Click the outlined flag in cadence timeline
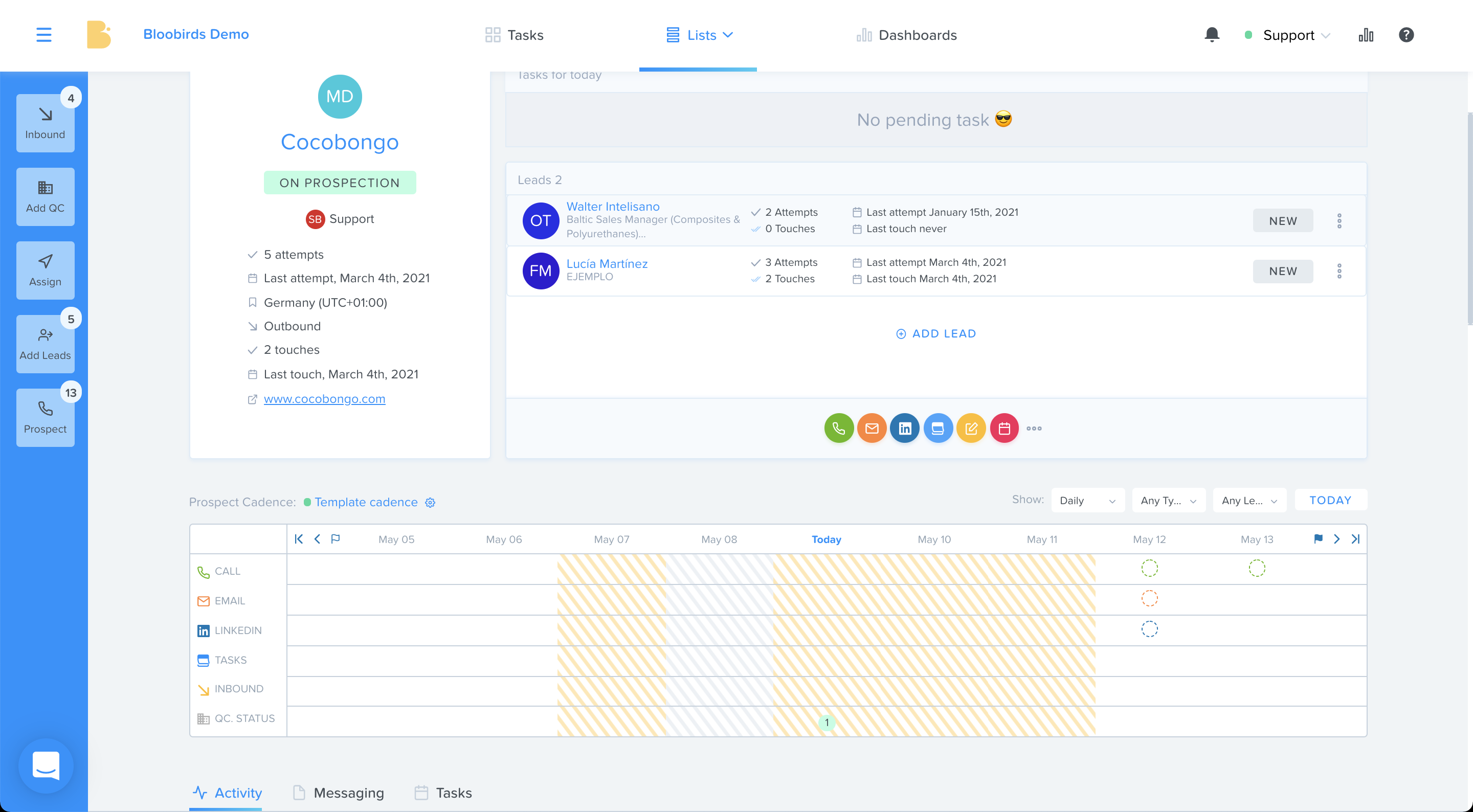Viewport: 1473px width, 812px height. coord(336,538)
